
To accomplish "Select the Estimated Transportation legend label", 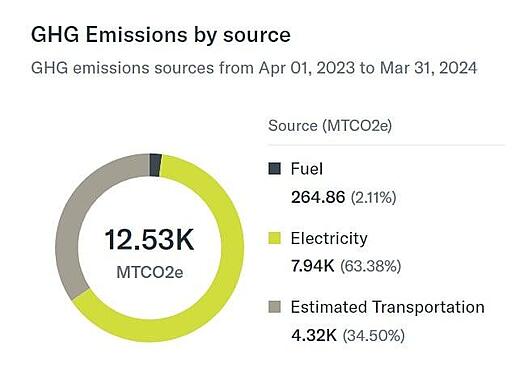I will pyautogui.click(x=388, y=307).
